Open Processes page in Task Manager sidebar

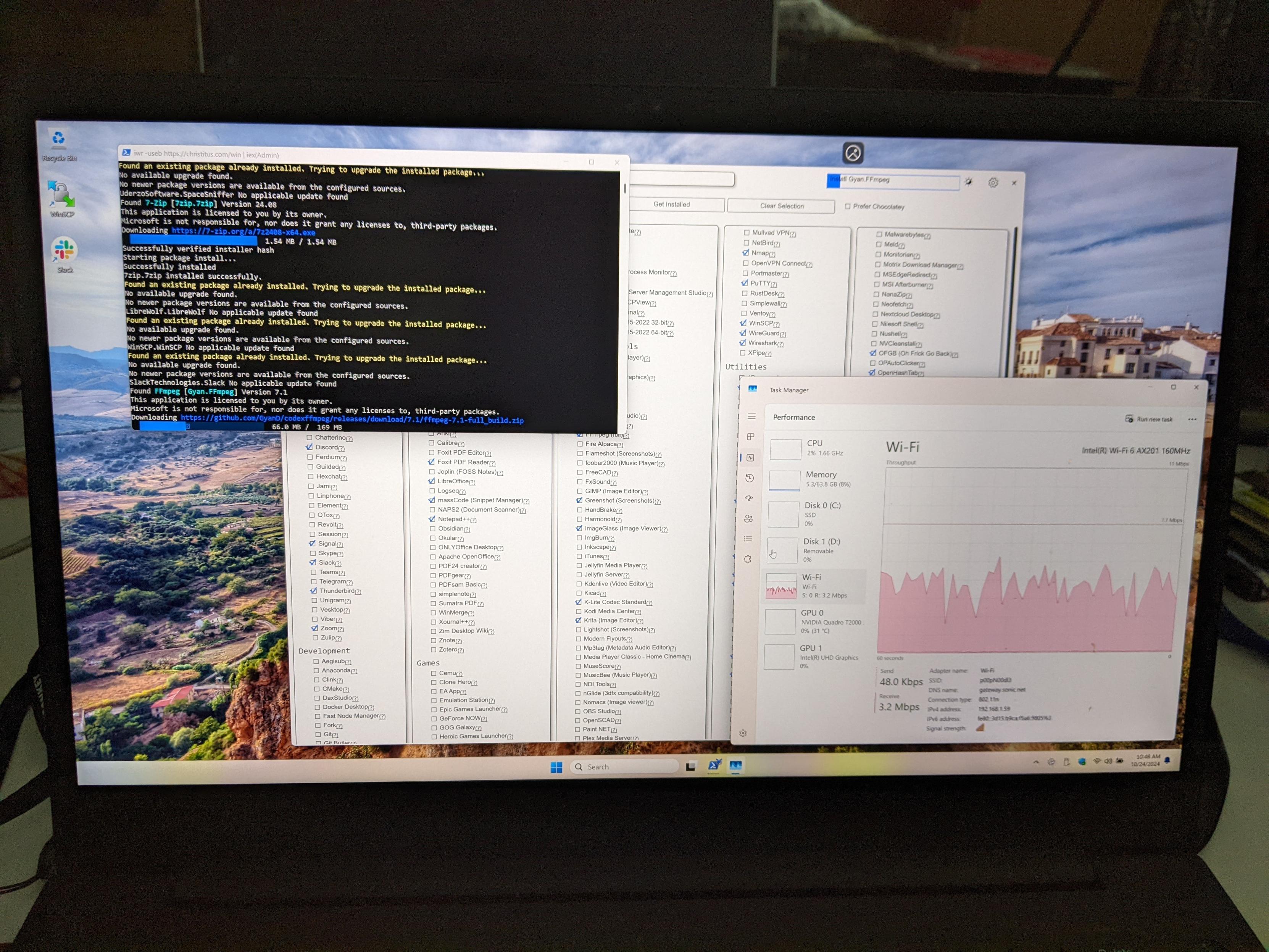click(750, 437)
